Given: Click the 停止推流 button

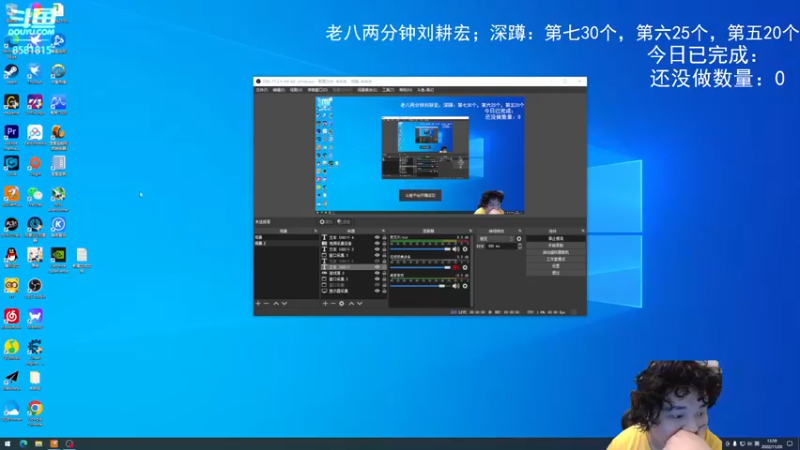Looking at the screenshot, I should pos(556,238).
